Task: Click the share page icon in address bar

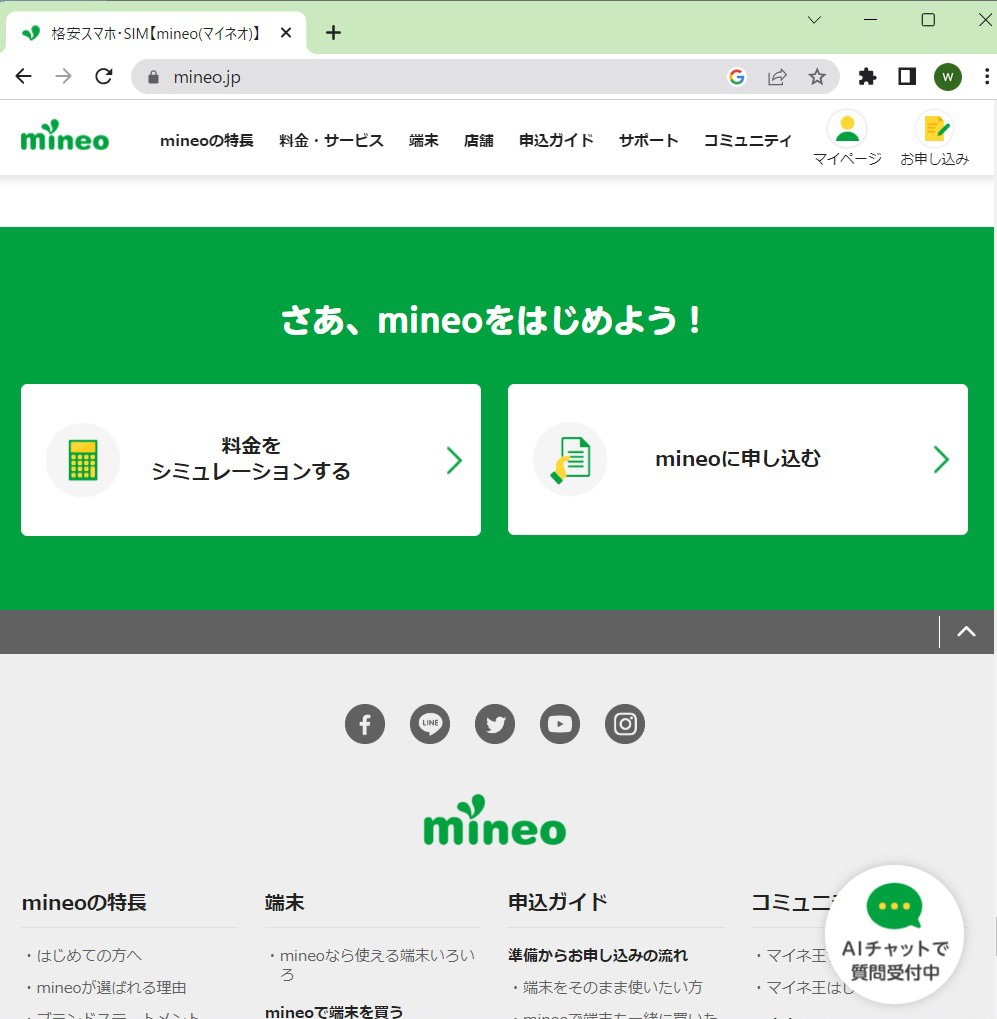Action: click(x=777, y=77)
